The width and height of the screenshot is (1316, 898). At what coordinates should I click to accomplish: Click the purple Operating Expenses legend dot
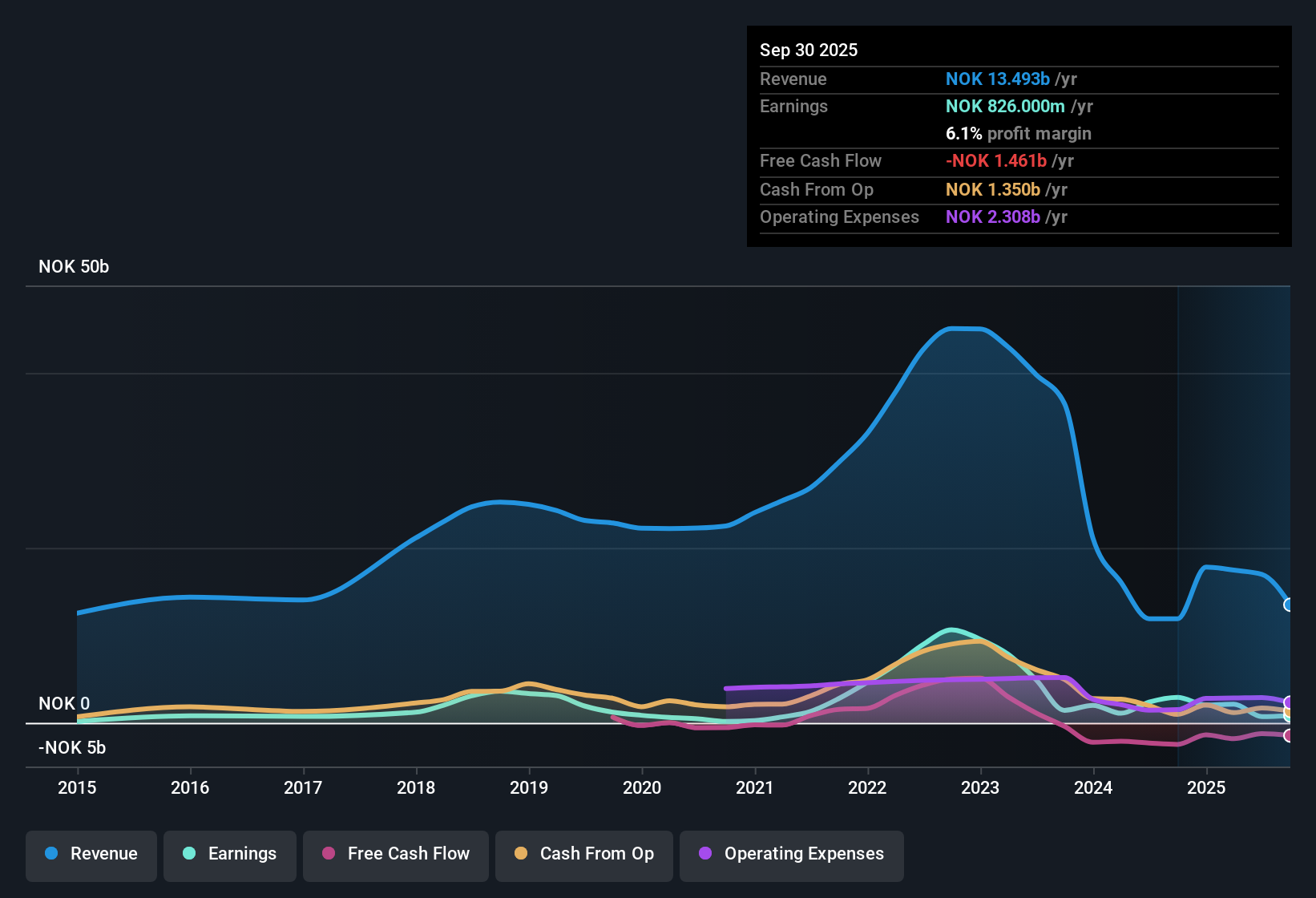click(x=705, y=853)
